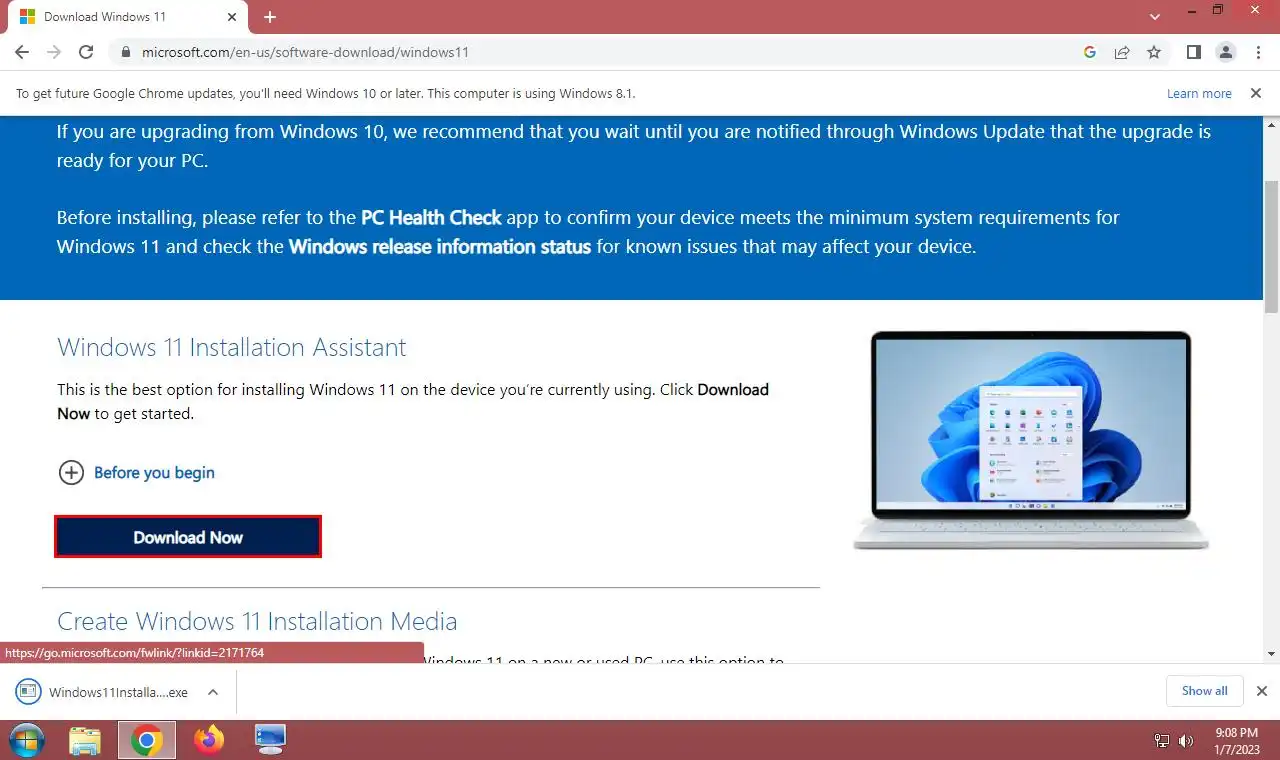Open the tab search chevron
The image size is (1280, 760).
tap(1155, 17)
